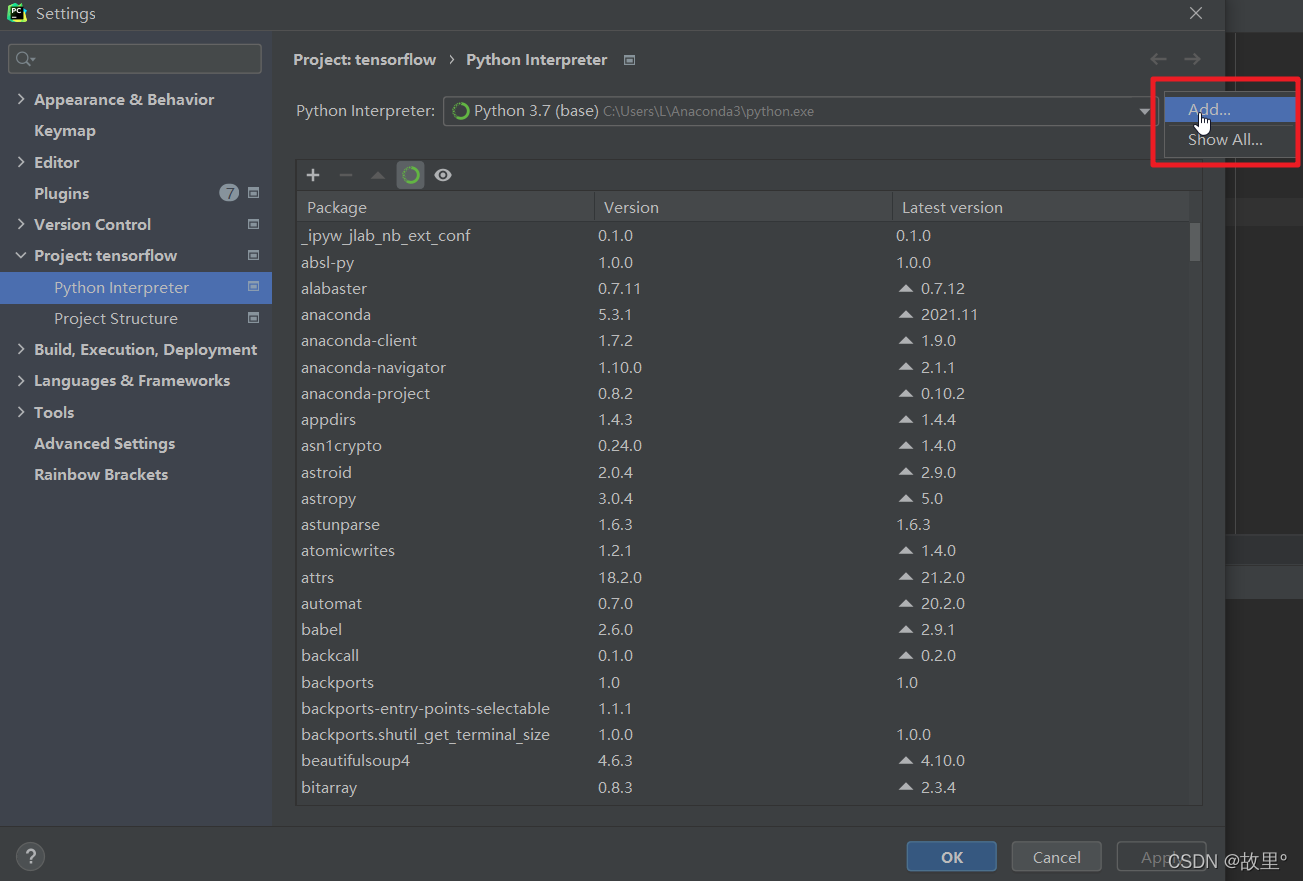Click the project-settings icon next to Version Control
This screenshot has width=1303, height=881.
point(253,224)
